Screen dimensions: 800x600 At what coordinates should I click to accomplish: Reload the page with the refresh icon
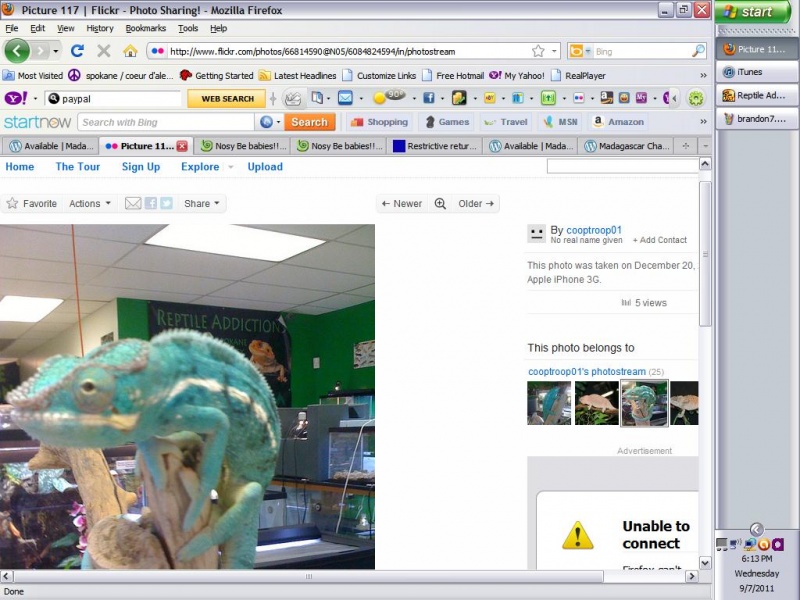(77, 51)
